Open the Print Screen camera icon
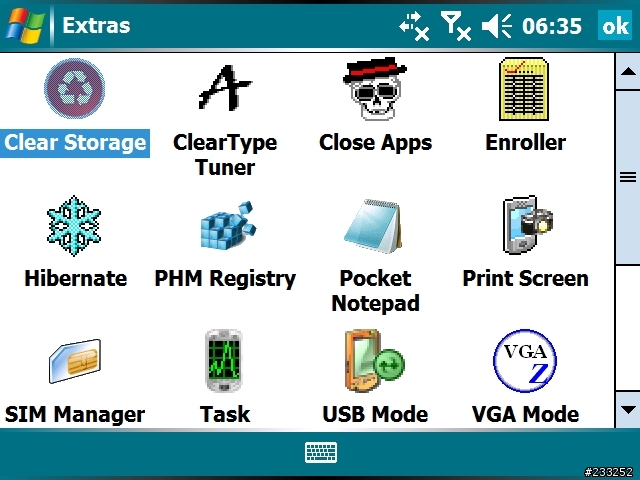This screenshot has height=480, width=640. [528, 225]
